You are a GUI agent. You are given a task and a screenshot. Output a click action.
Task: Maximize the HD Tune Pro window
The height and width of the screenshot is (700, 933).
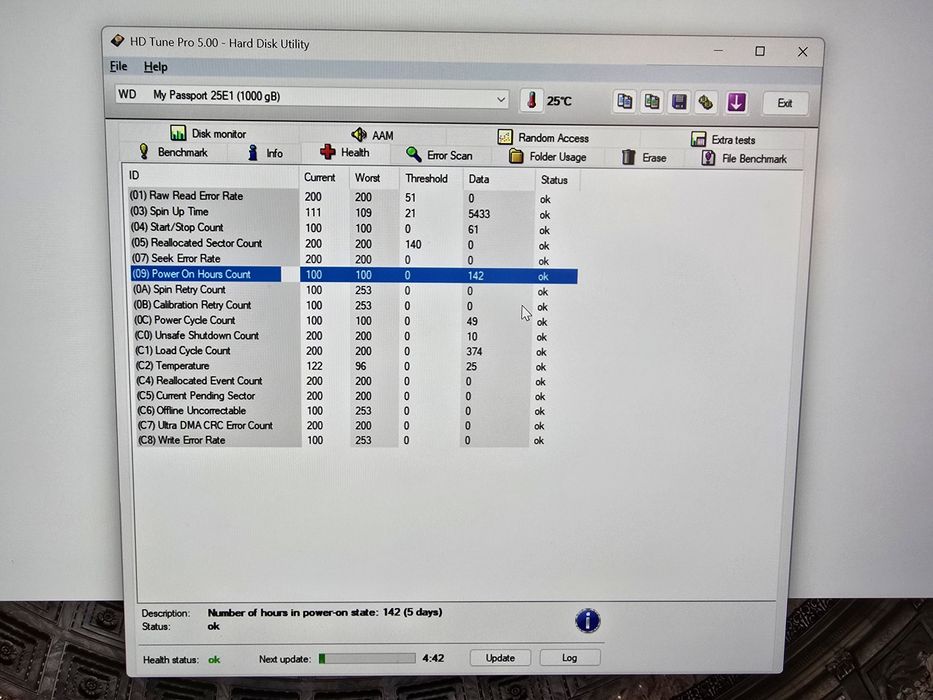pyautogui.click(x=760, y=51)
